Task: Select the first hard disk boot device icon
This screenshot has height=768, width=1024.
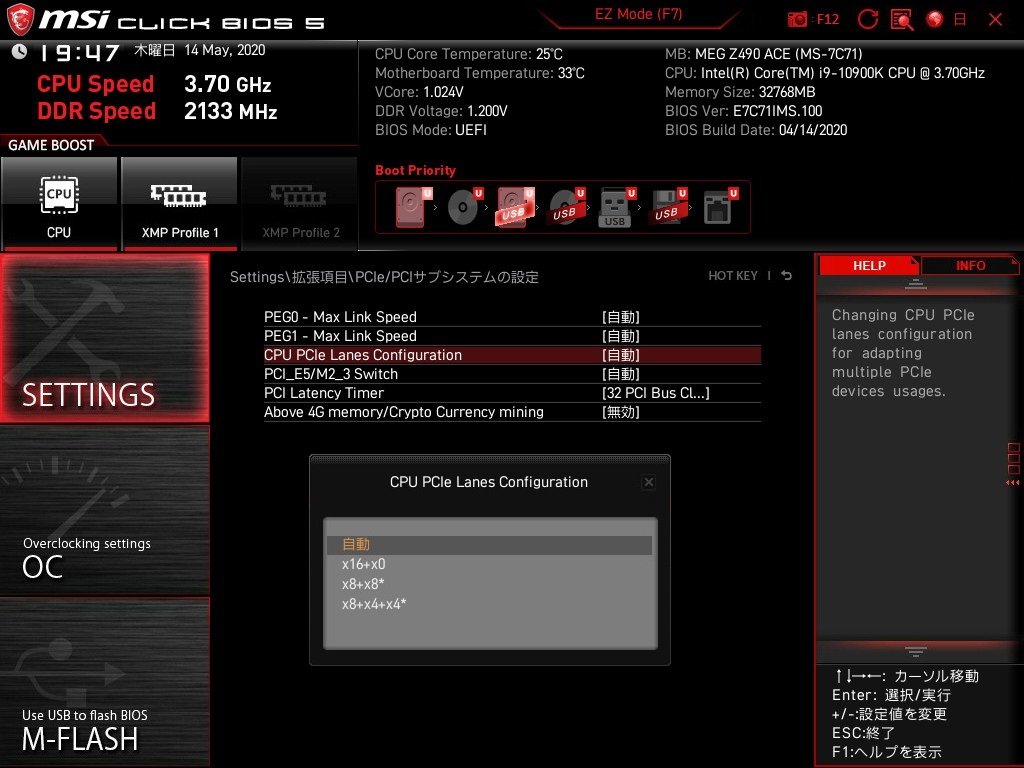Action: pos(413,207)
